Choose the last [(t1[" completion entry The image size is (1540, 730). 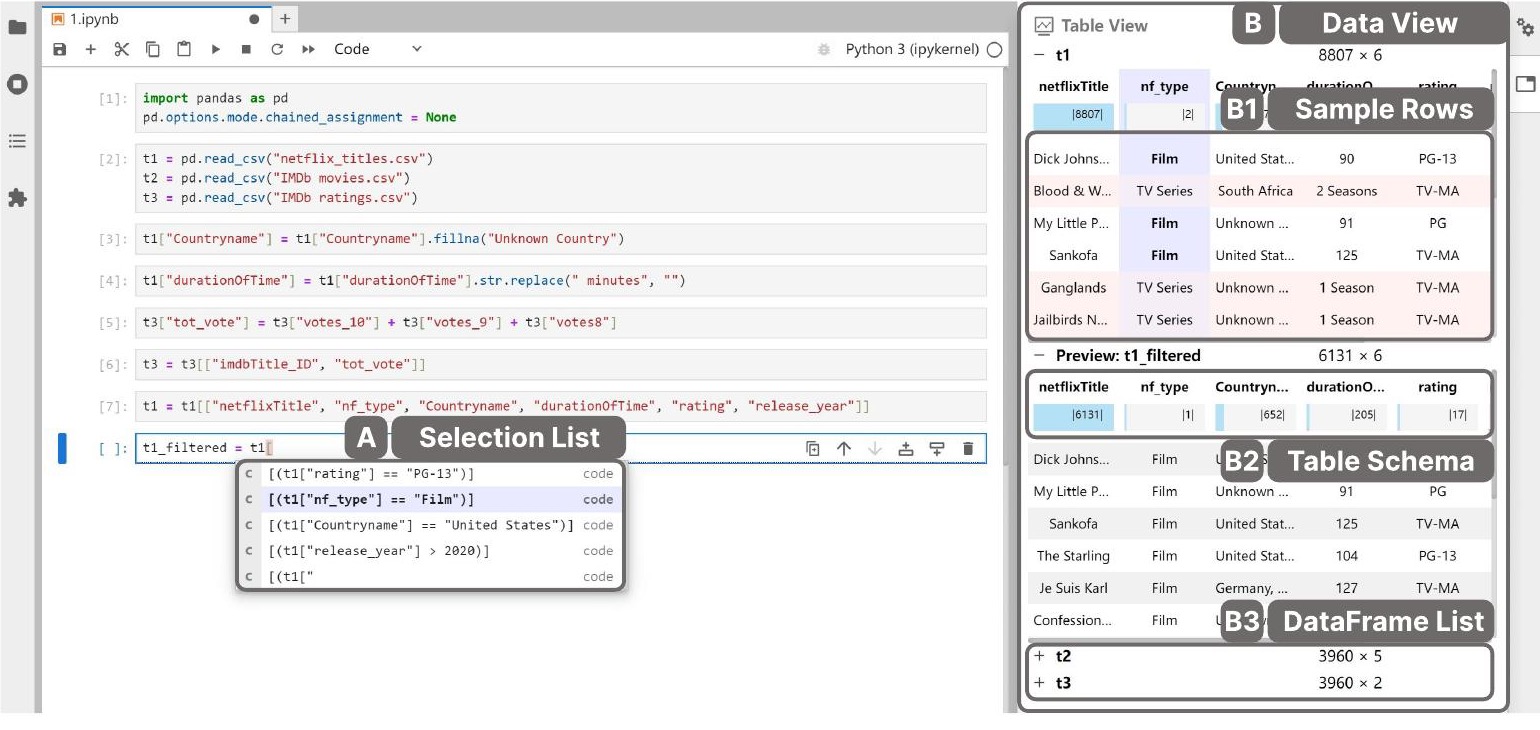pos(430,576)
